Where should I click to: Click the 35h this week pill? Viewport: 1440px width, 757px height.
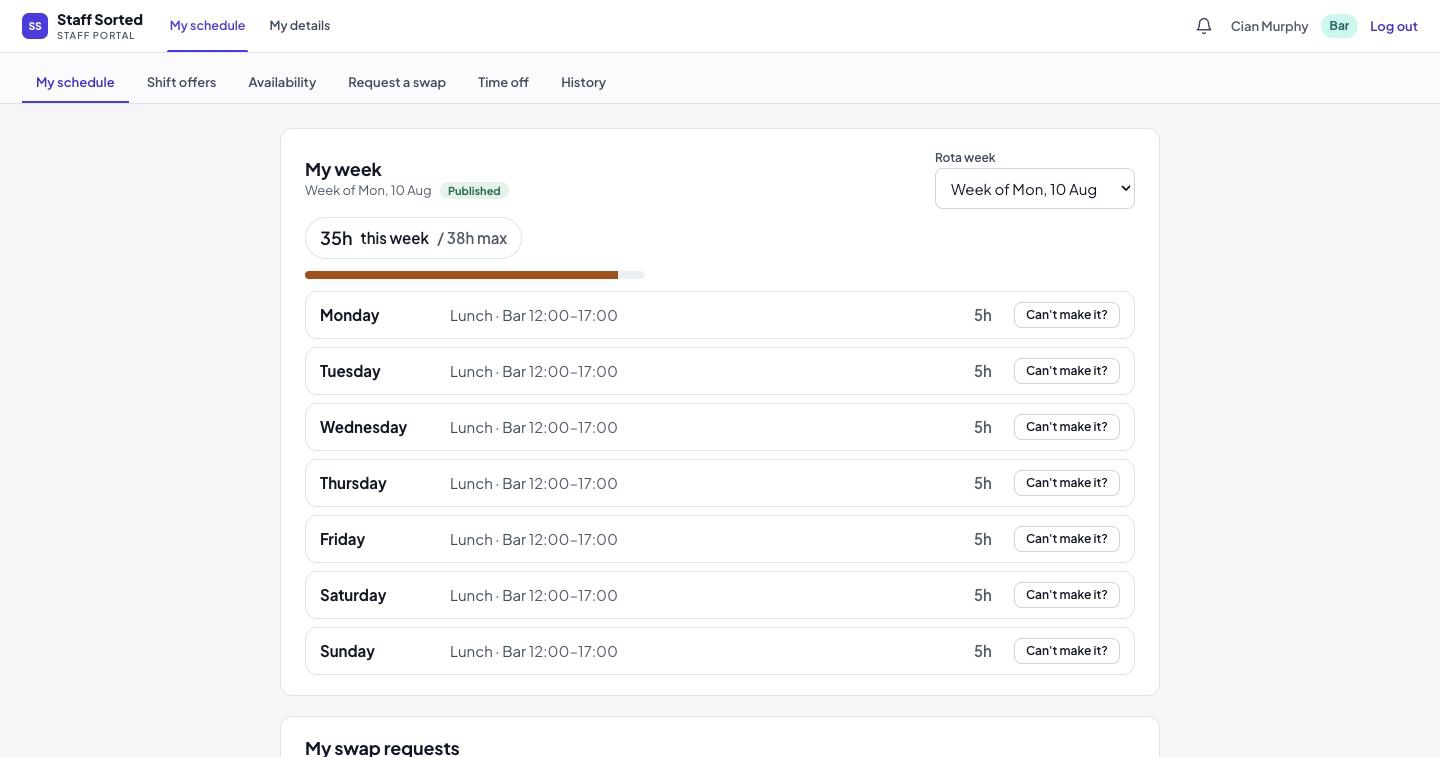tap(413, 238)
